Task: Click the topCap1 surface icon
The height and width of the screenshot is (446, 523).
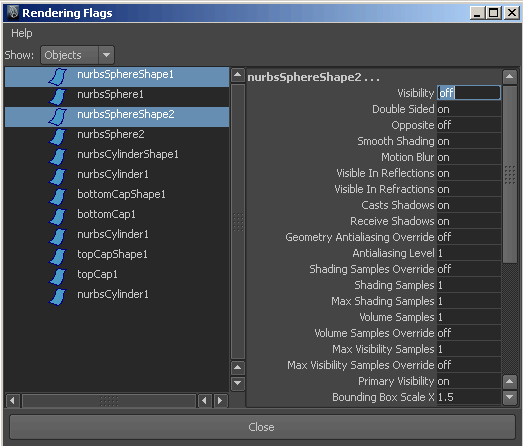Action: click(x=58, y=277)
